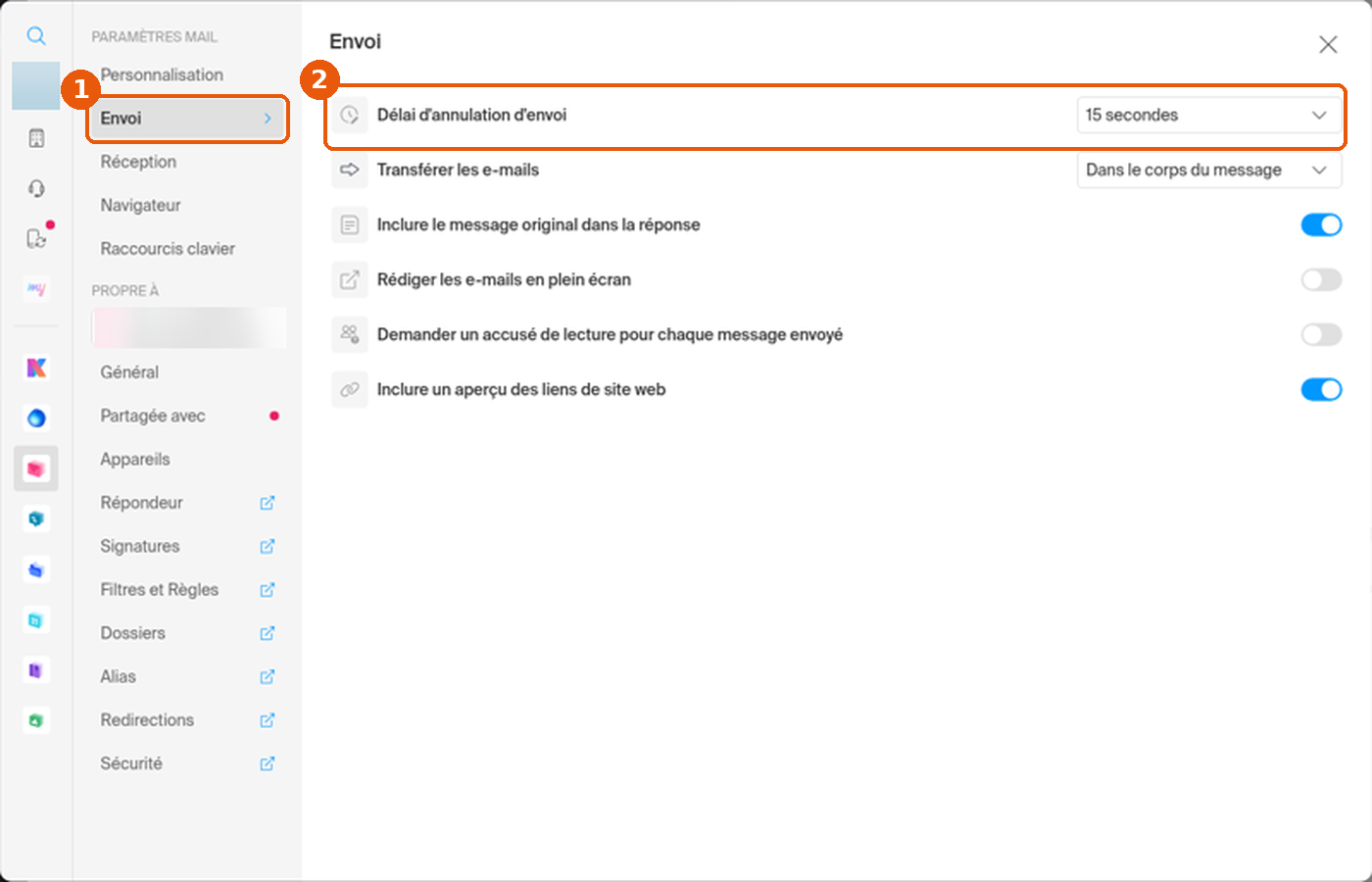Open the Réception settings section
This screenshot has height=882, width=1372.
[138, 162]
